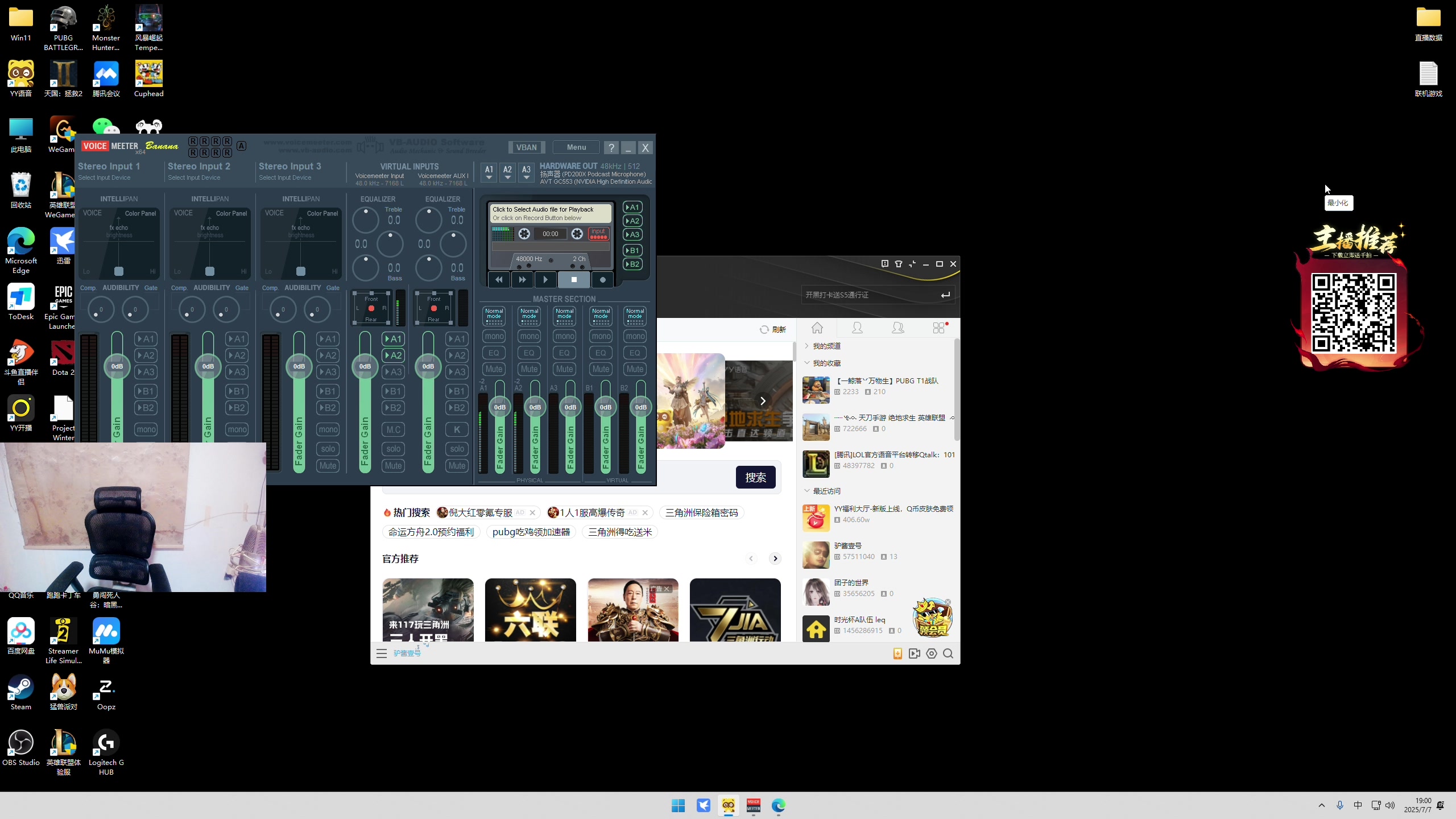Click the cassette rewind button
This screenshot has height=819, width=1456.
pos(499,280)
